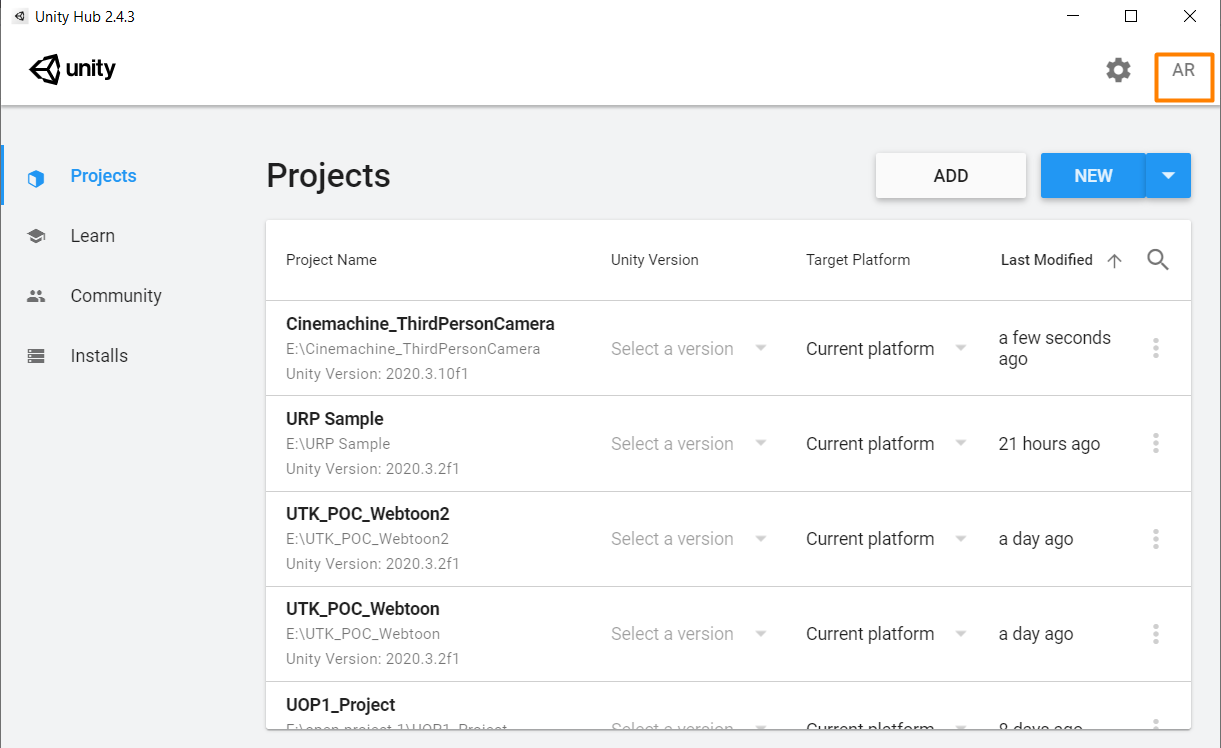Open three-dot menu for UTK_POC_Webtoon2
The height and width of the screenshot is (748, 1221).
(1156, 539)
